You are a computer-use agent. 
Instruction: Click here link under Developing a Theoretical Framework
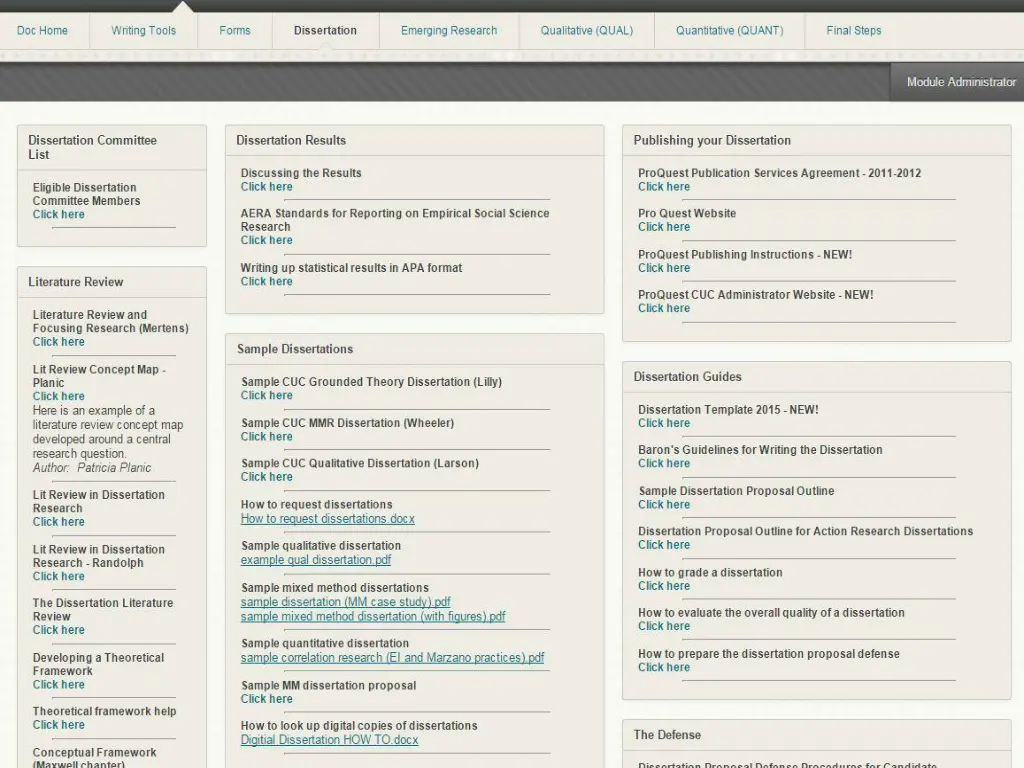[x=59, y=684]
